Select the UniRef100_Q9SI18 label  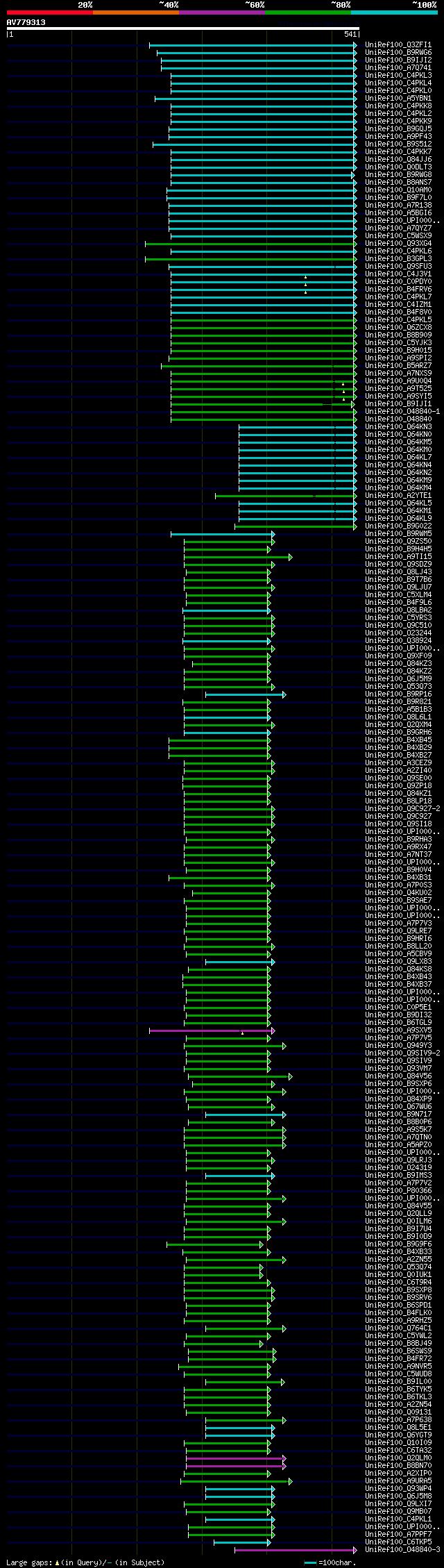coord(398,824)
